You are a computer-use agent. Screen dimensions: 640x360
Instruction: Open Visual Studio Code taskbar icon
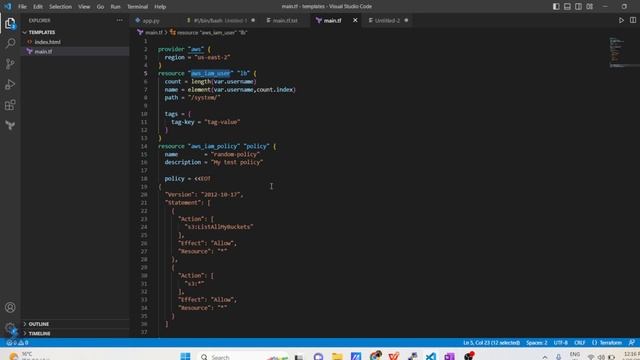(x=431, y=356)
